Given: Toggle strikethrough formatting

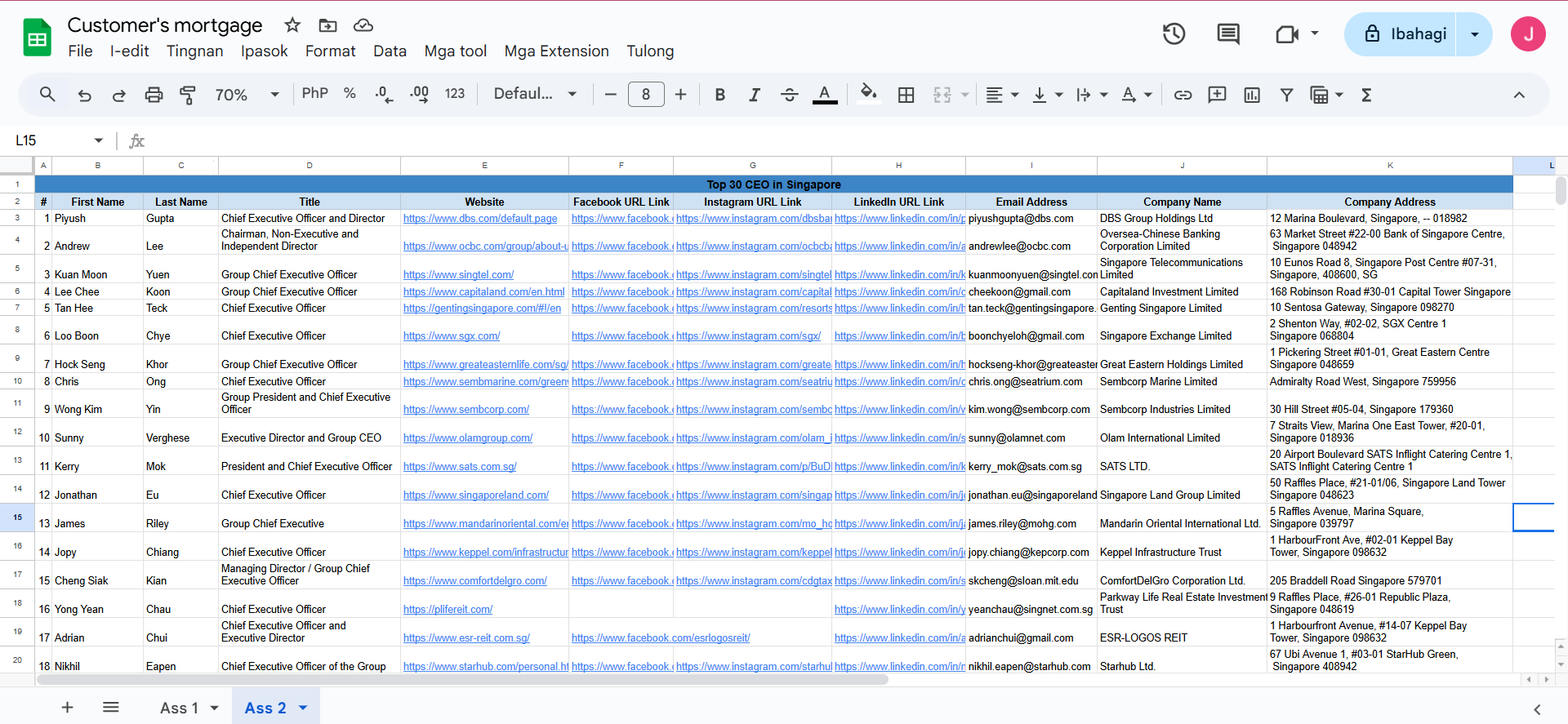Looking at the screenshot, I should [x=789, y=95].
